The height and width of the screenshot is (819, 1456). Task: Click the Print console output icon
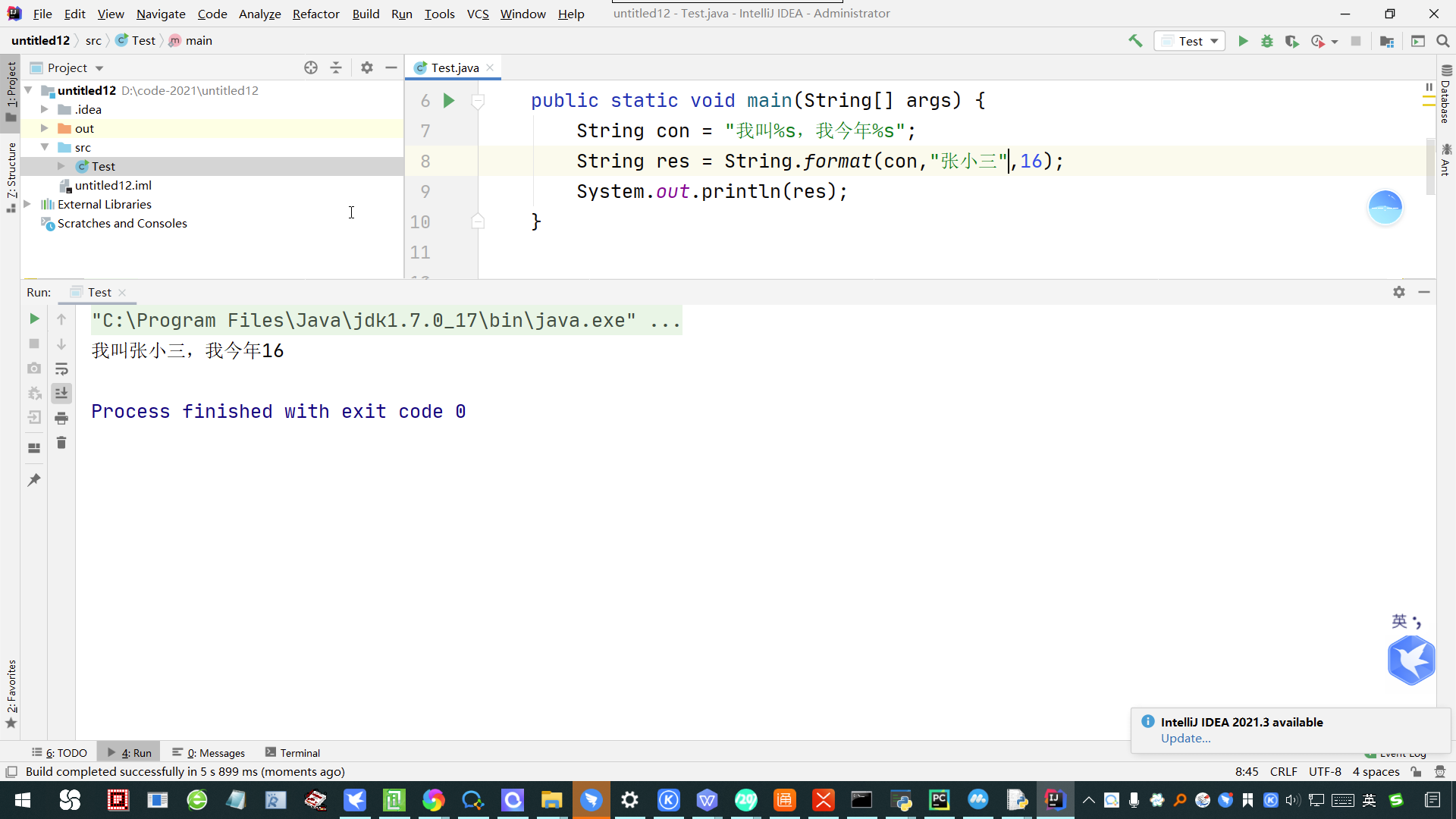[x=61, y=418]
